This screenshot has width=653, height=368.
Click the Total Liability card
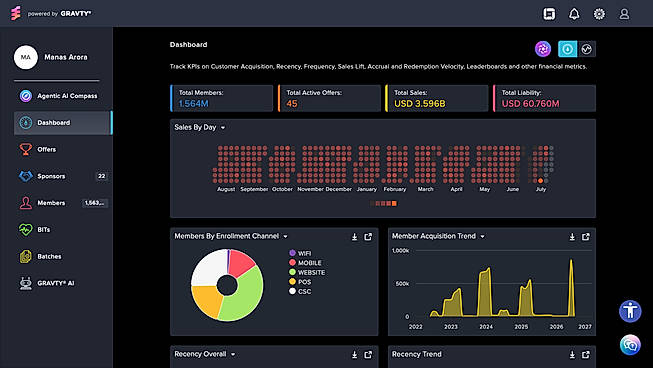pos(544,98)
